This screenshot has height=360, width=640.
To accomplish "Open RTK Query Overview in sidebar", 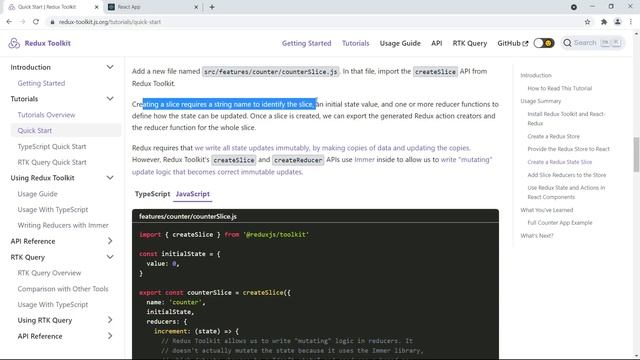I will [x=49, y=273].
